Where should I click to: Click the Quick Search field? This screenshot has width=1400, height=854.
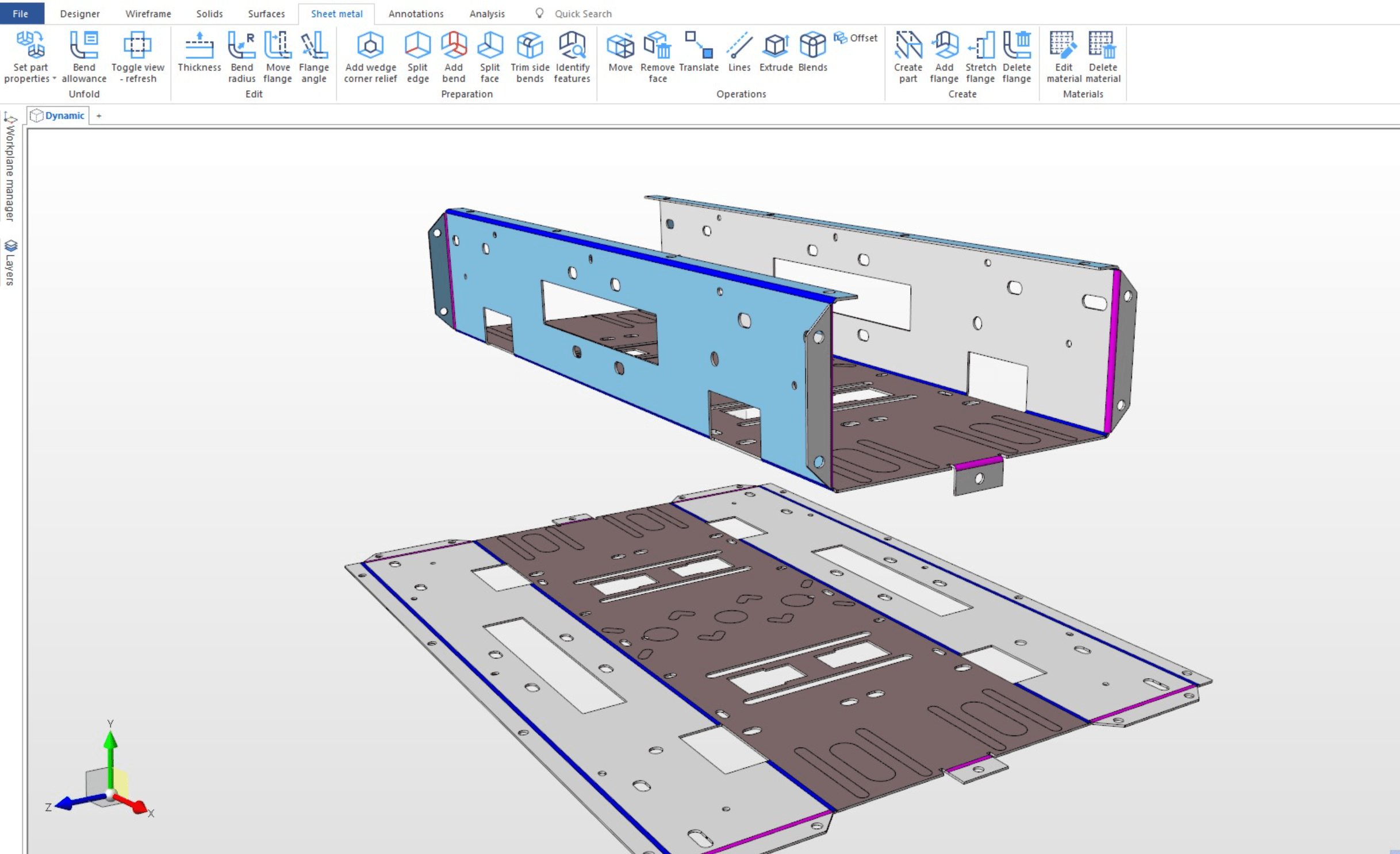pyautogui.click(x=583, y=13)
